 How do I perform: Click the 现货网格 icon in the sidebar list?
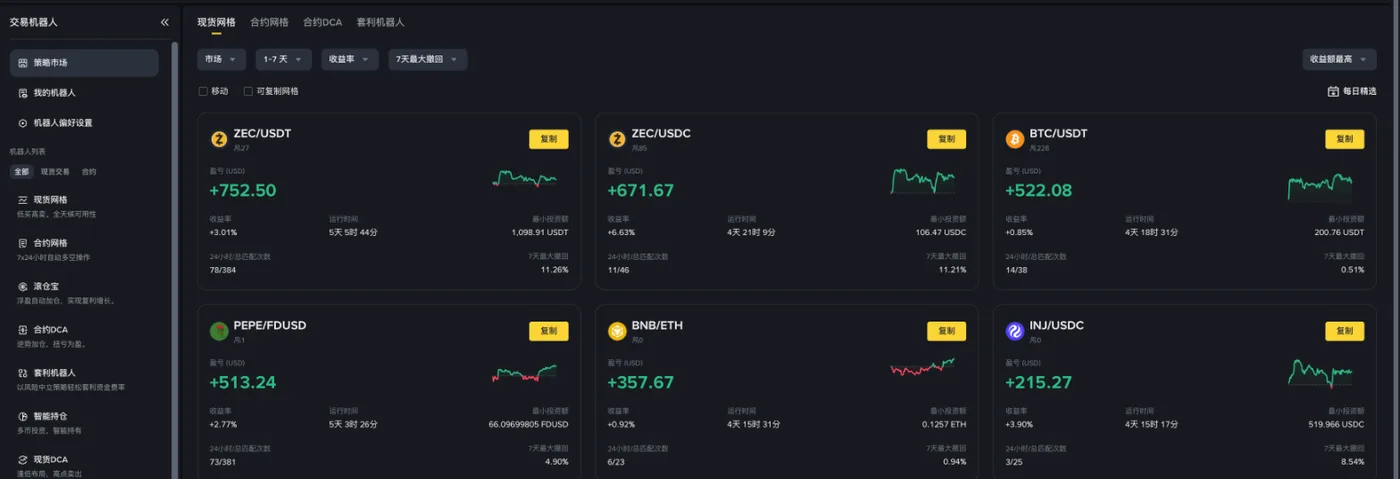(23, 200)
